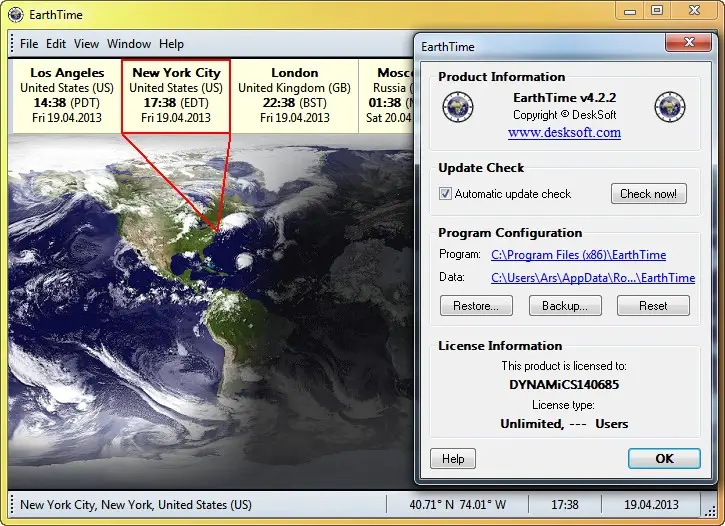Click the status bar resize grip corner

coord(710,509)
